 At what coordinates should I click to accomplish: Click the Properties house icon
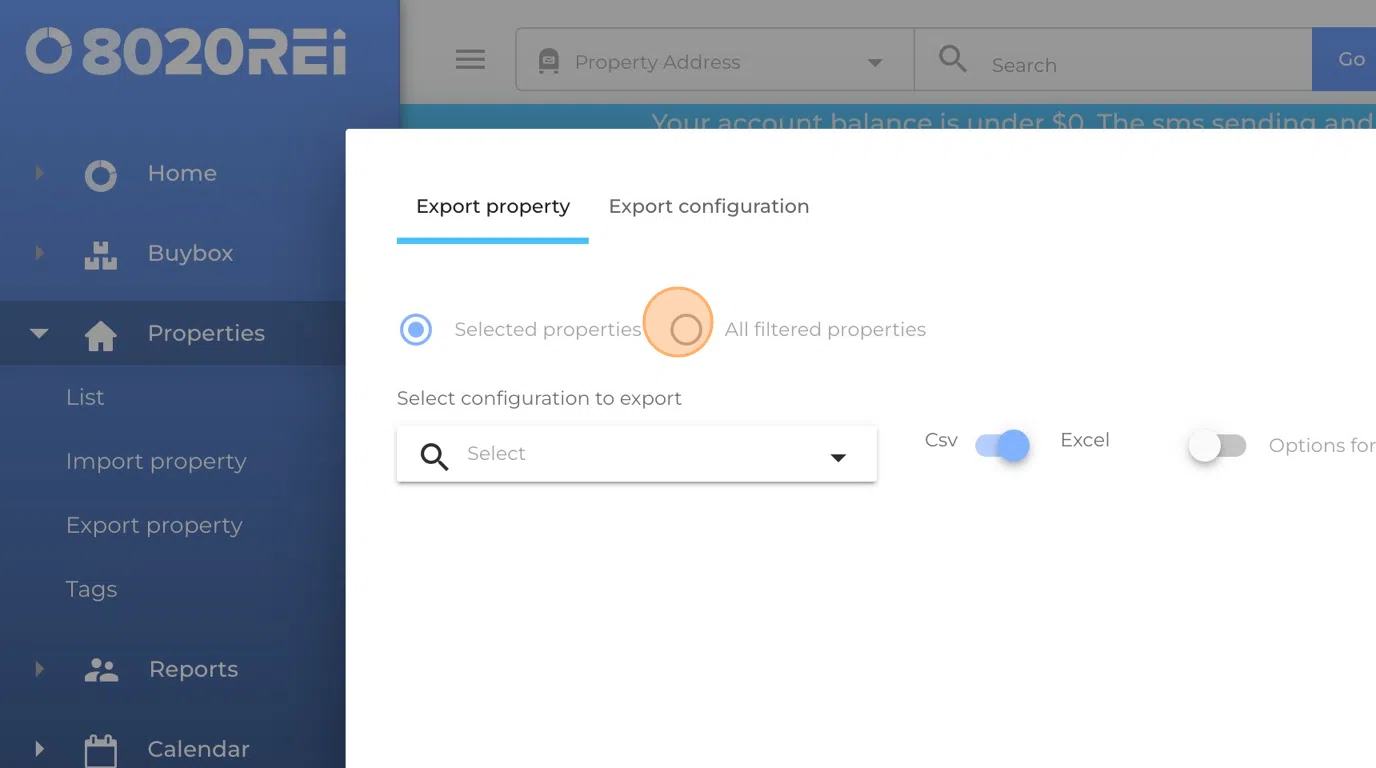pos(100,336)
